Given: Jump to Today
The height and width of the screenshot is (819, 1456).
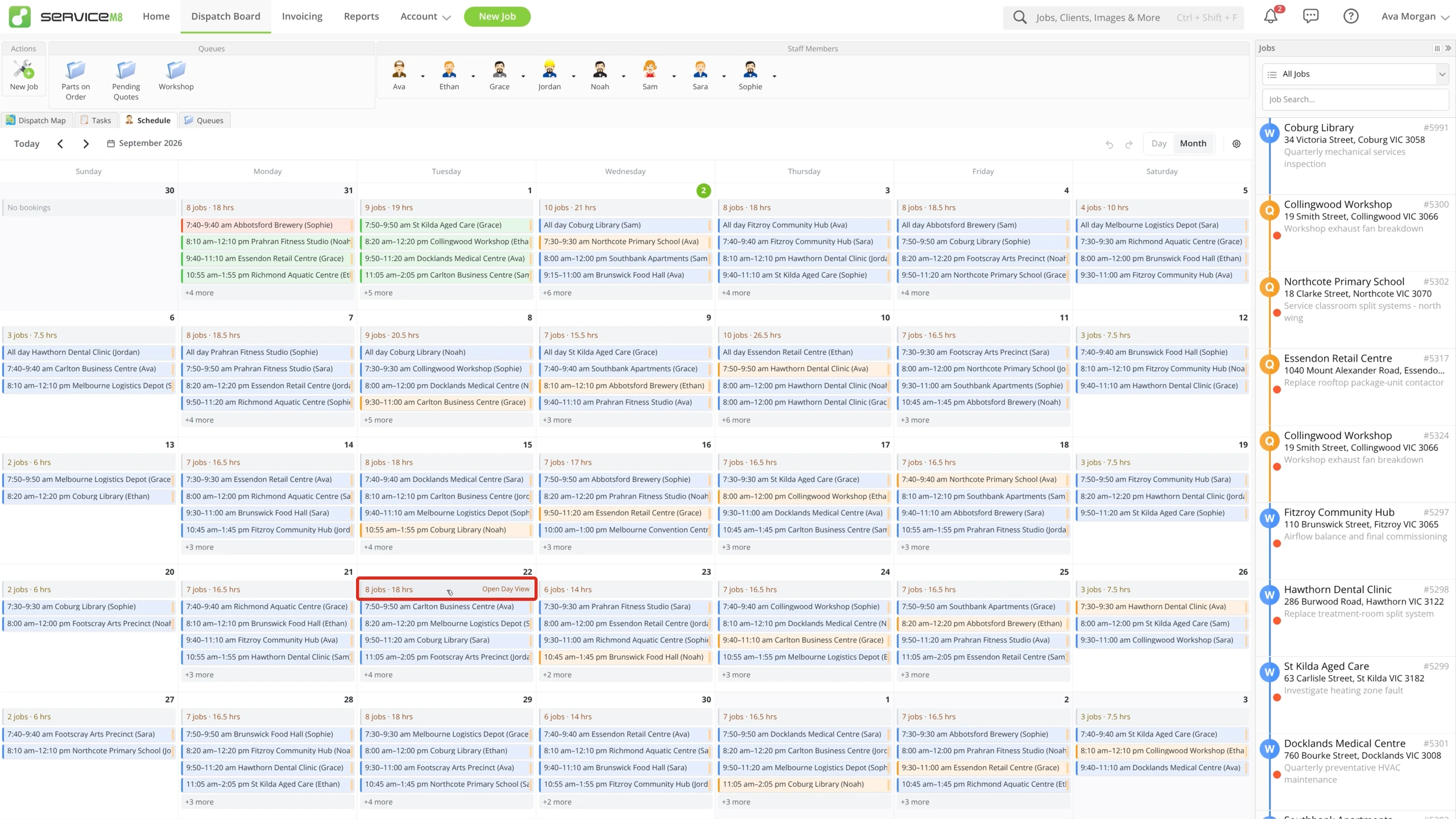Looking at the screenshot, I should 27,144.
